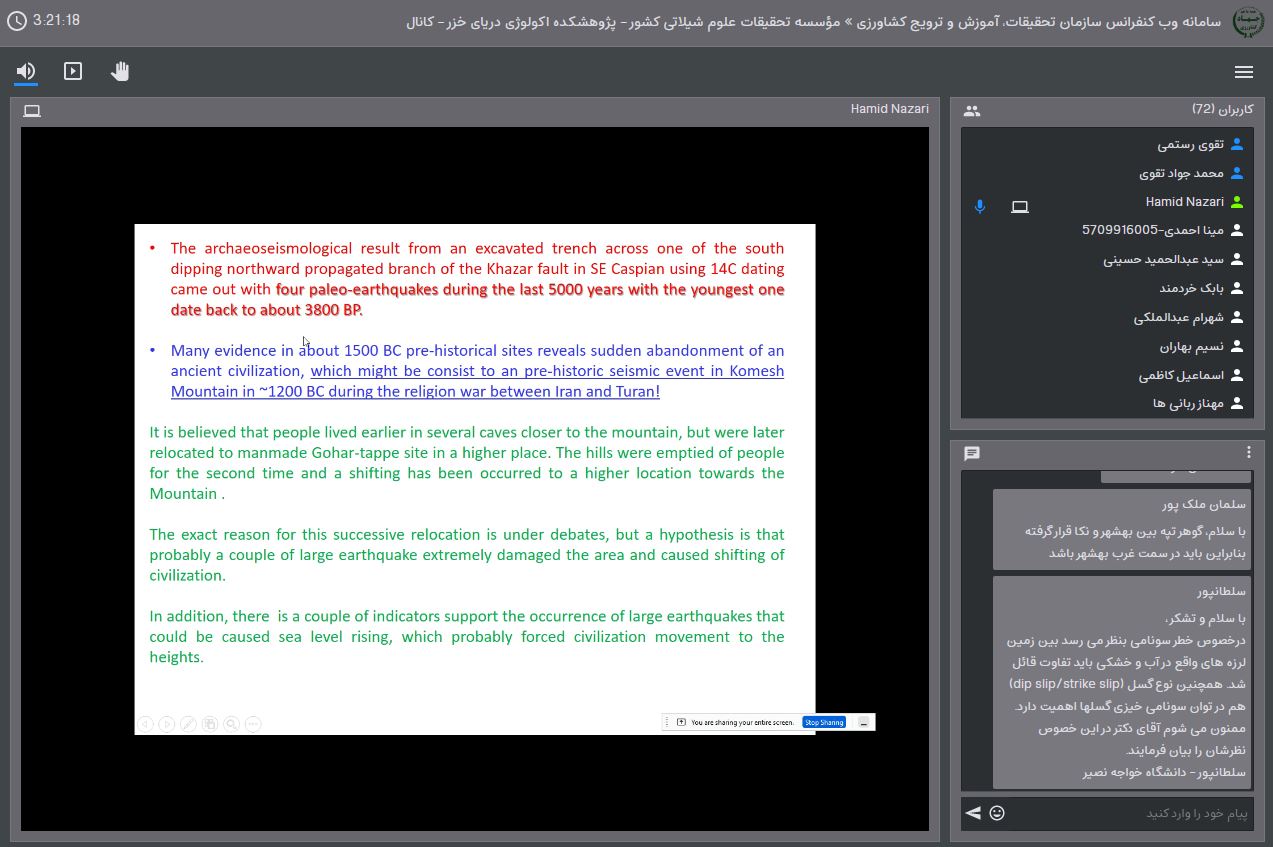Click the users group icon
Image resolution: width=1273 pixels, height=847 pixels.
[972, 111]
